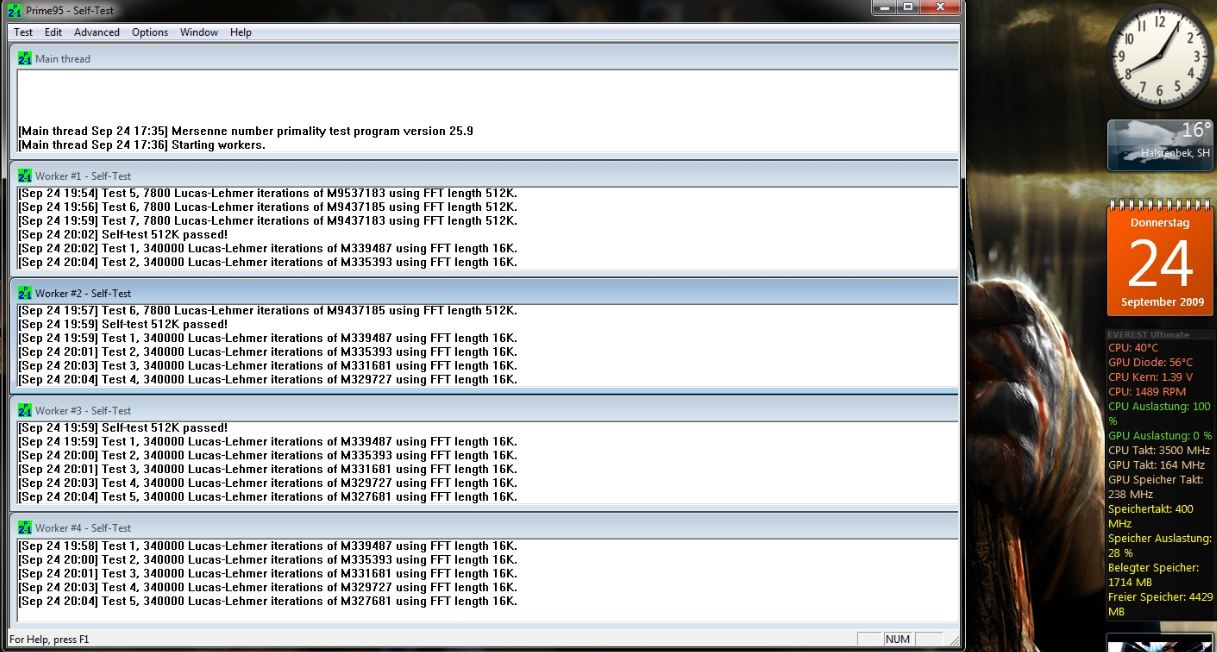Click Worker #3 Test 5 M327681 line
The height and width of the screenshot is (652, 1217).
point(268,496)
